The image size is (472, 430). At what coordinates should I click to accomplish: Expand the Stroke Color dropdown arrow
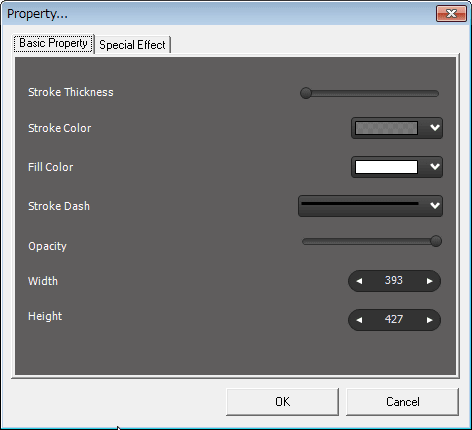click(x=435, y=128)
